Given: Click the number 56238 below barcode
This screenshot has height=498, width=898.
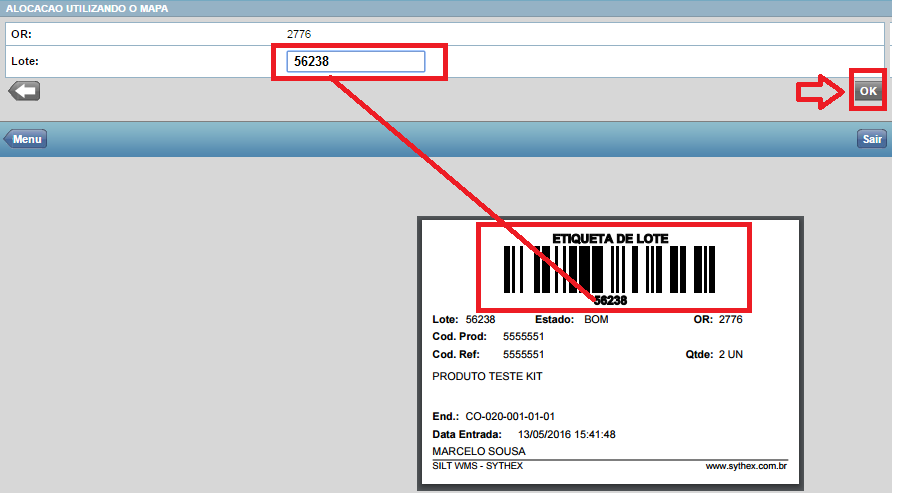Looking at the screenshot, I should [610, 300].
